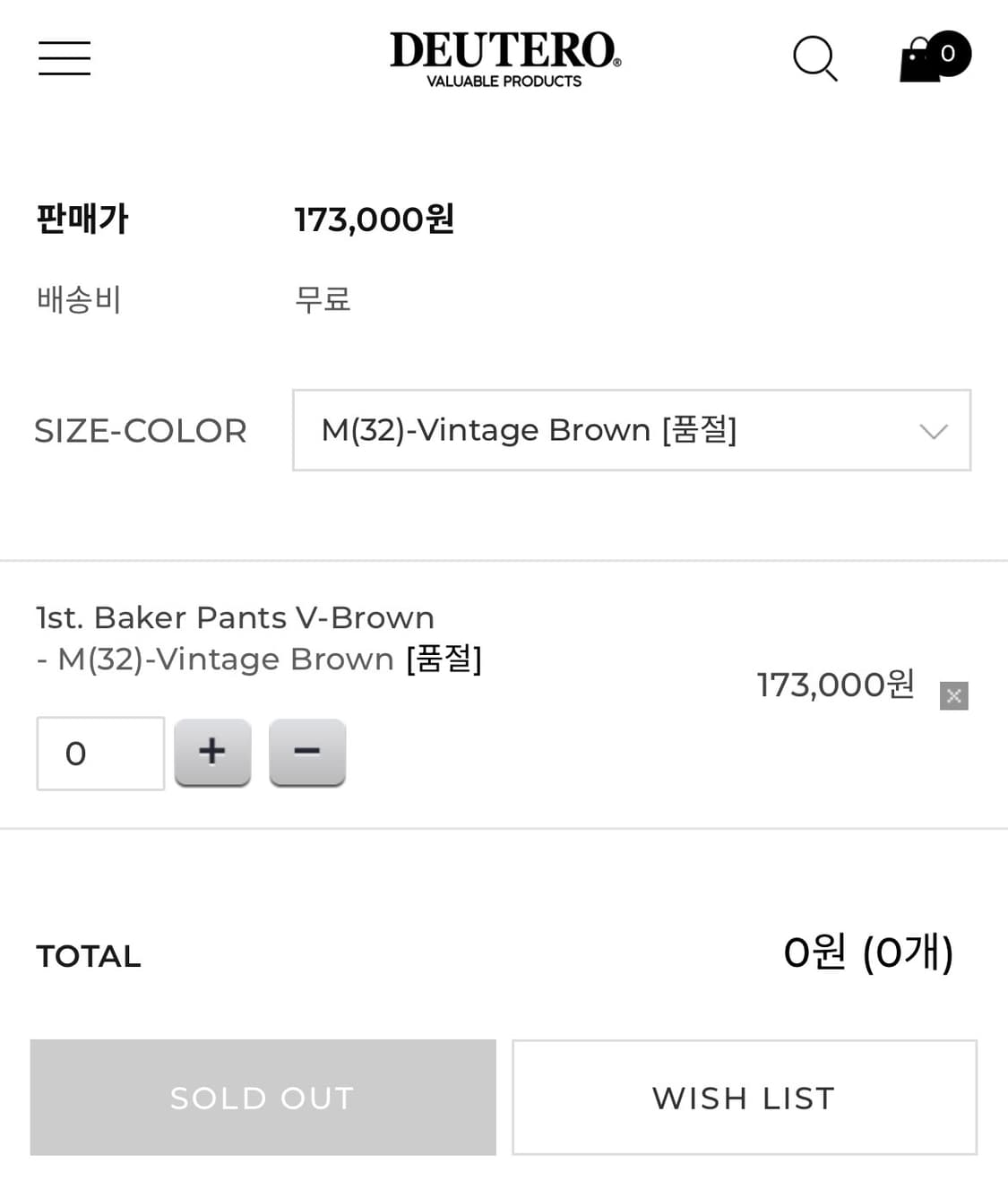Open the hamburger navigation menu
This screenshot has width=1008, height=1198.
(65, 58)
